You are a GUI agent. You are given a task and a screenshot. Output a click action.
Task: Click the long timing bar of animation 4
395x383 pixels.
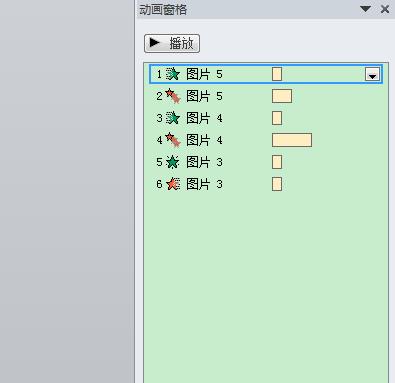click(x=292, y=140)
